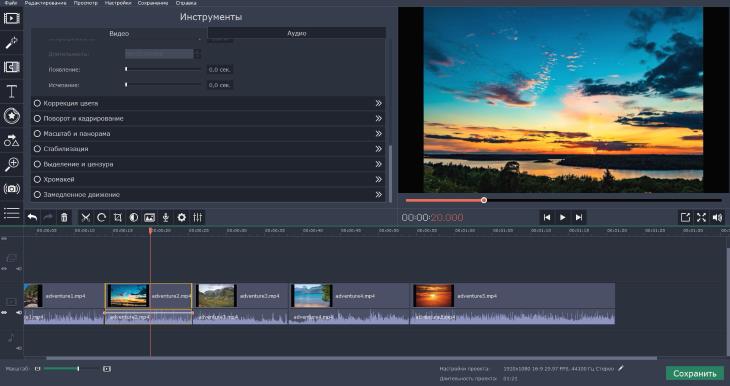Undo the last action
This screenshot has height=386, width=730.
[x=32, y=217]
